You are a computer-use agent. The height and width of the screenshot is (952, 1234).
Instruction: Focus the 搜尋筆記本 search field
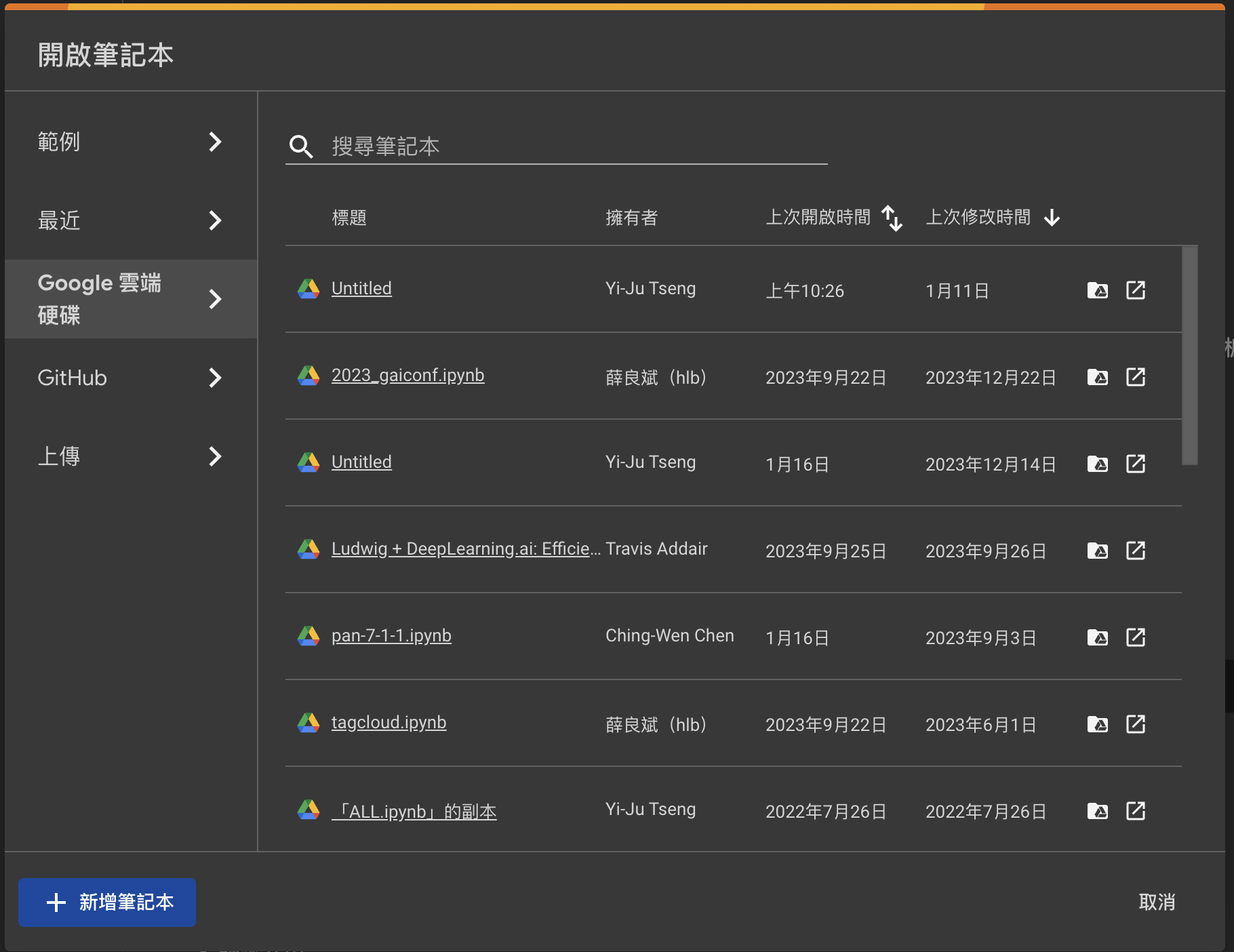[576, 146]
